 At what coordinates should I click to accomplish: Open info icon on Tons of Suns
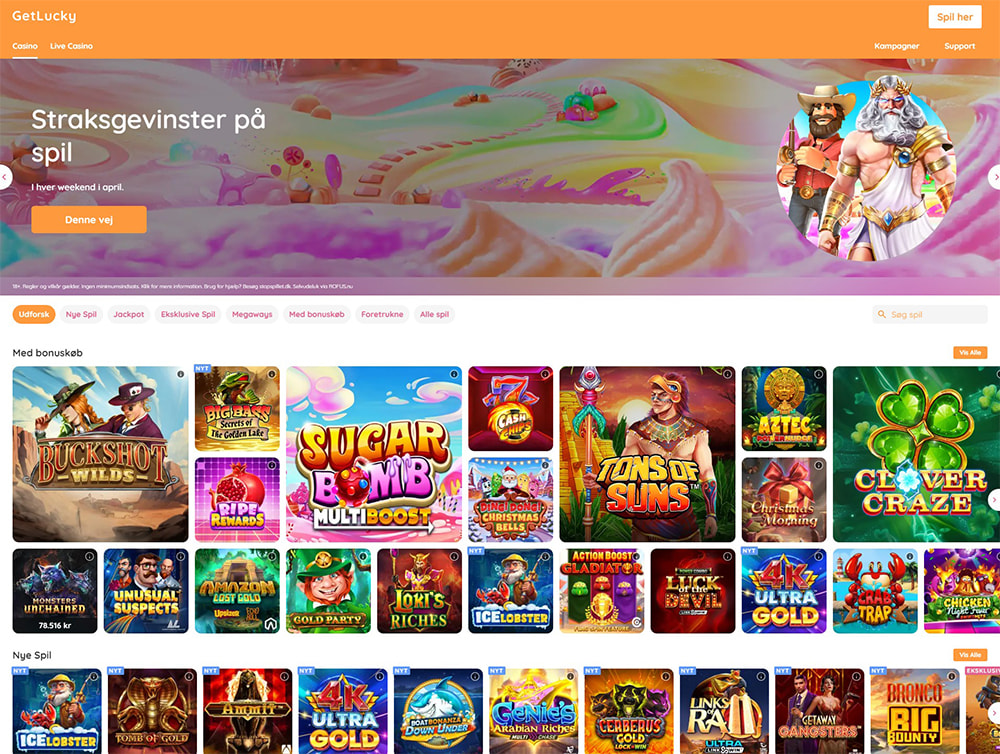pos(728,374)
